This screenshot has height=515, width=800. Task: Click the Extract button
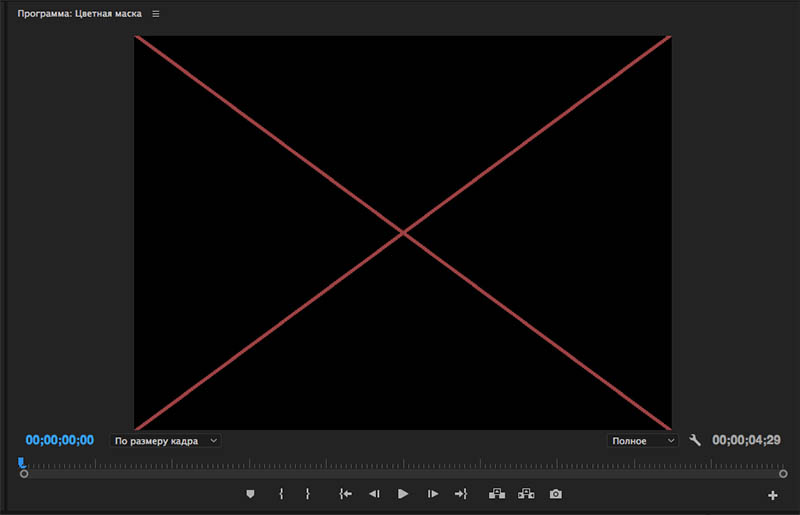pyautogui.click(x=526, y=494)
